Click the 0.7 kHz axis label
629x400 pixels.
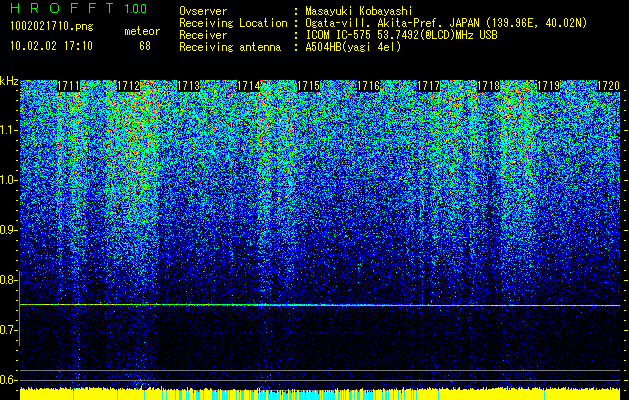[x=8, y=330]
